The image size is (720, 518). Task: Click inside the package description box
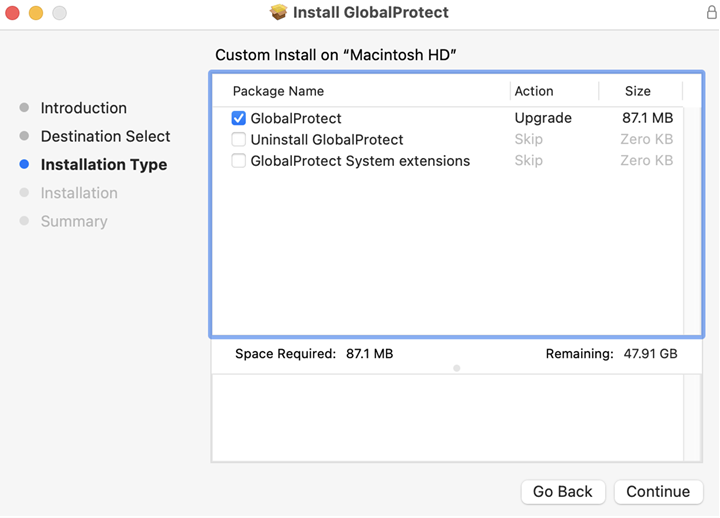445,418
